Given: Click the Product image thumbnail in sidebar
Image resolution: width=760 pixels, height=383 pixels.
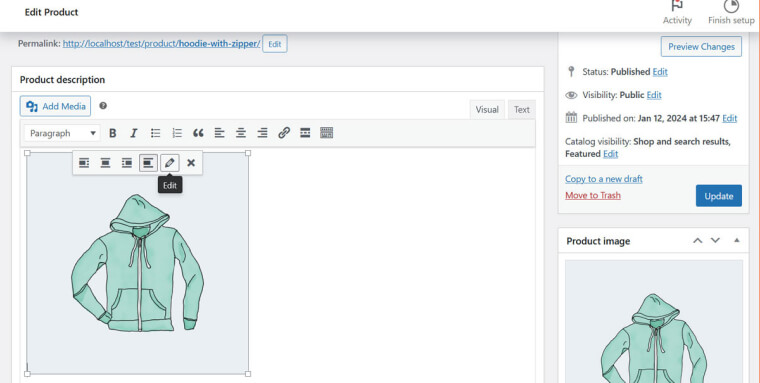Looking at the screenshot, I should [653, 321].
